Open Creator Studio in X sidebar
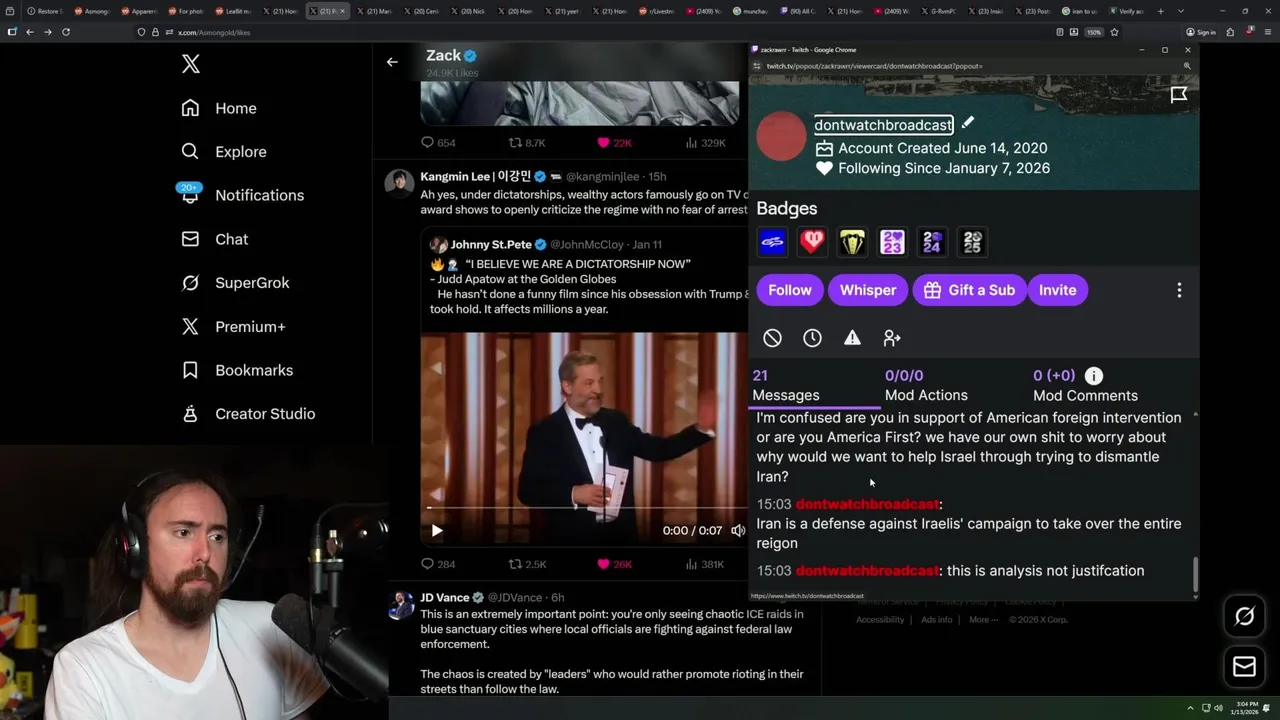The image size is (1280, 720). [248, 414]
